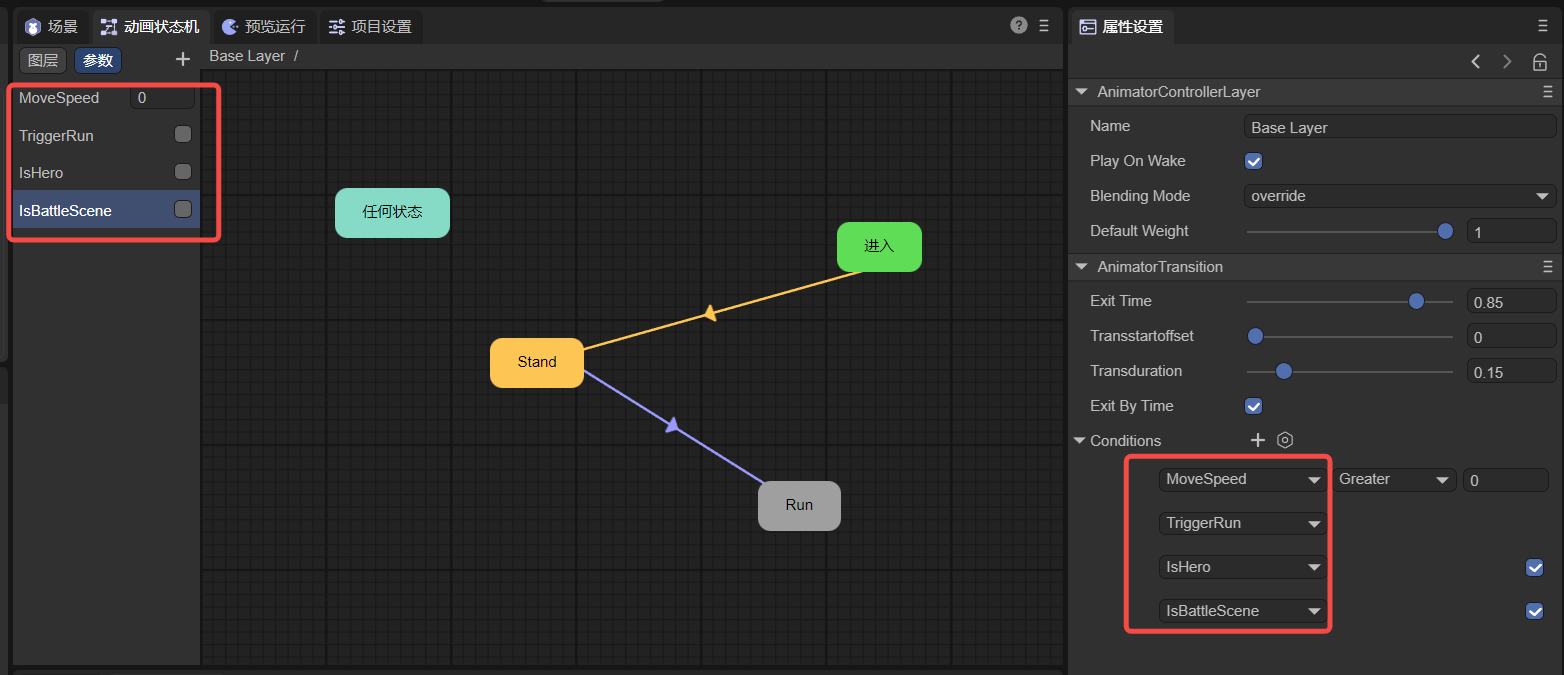Click the Name field containing Base Layer
This screenshot has height=675, width=1564.
(1399, 127)
